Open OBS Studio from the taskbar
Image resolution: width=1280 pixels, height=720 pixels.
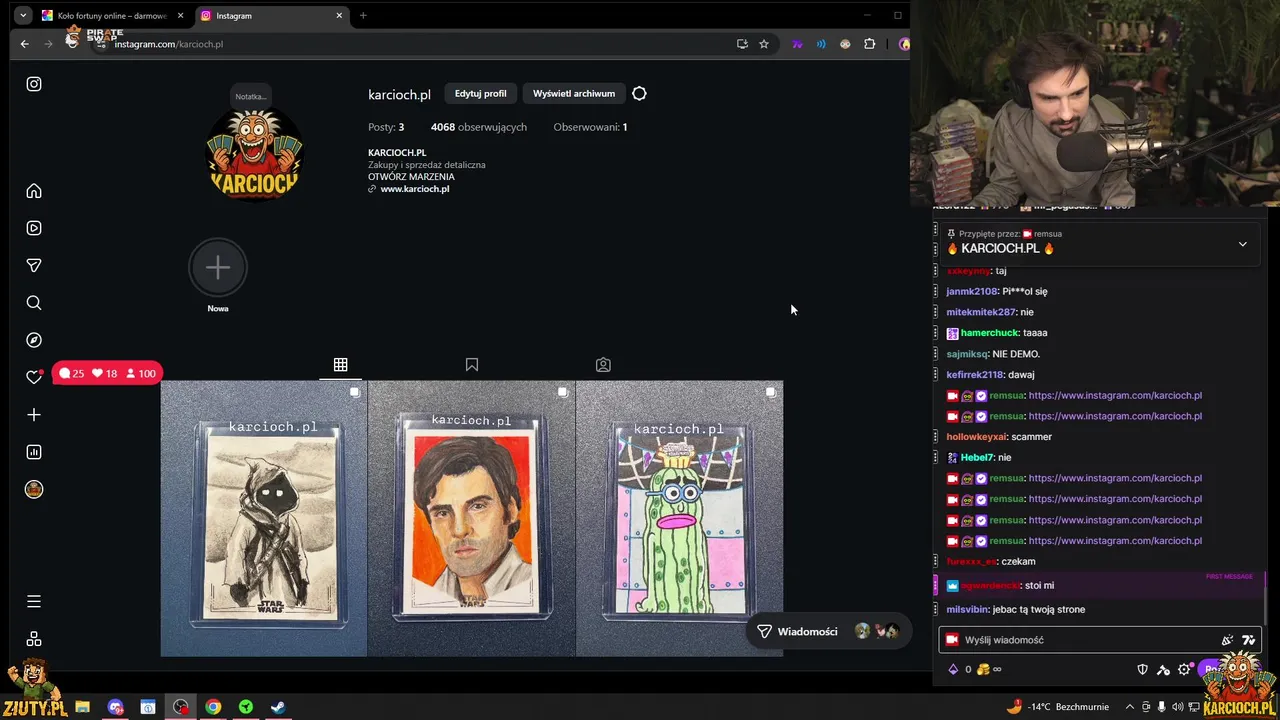pos(181,707)
